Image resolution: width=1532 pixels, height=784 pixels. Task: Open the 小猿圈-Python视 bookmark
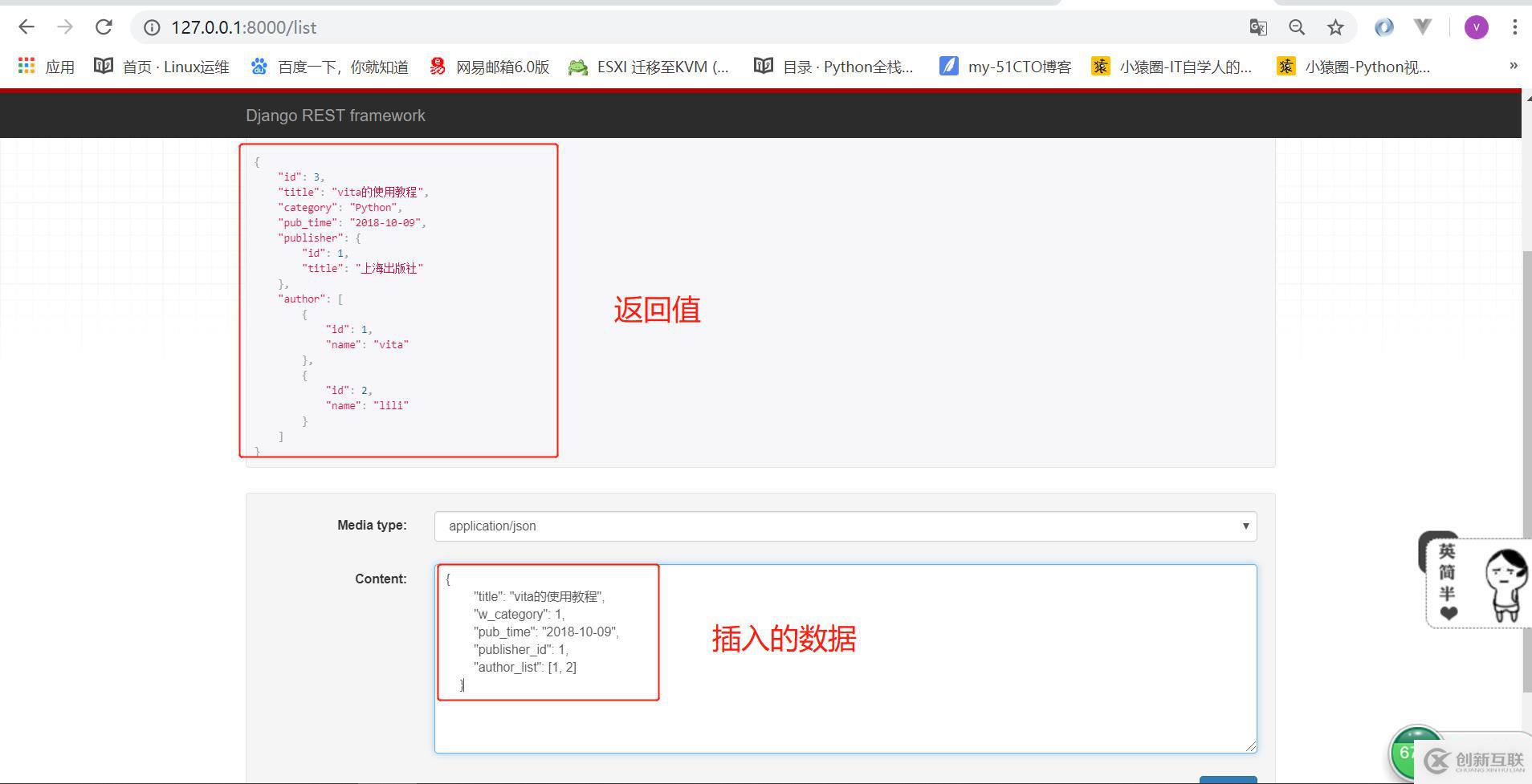(1354, 67)
